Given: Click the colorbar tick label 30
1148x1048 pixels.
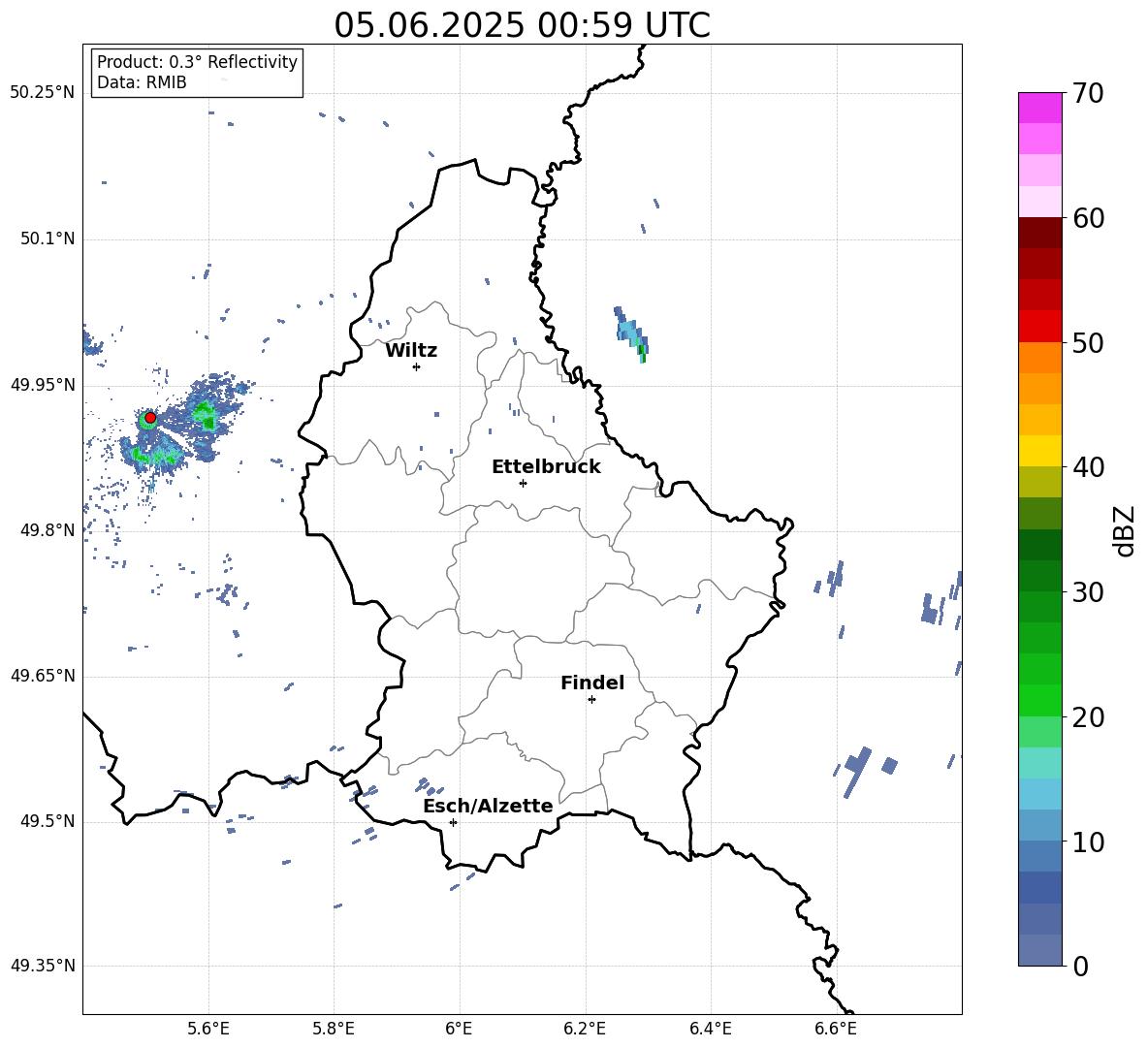Looking at the screenshot, I should coord(1089,592).
